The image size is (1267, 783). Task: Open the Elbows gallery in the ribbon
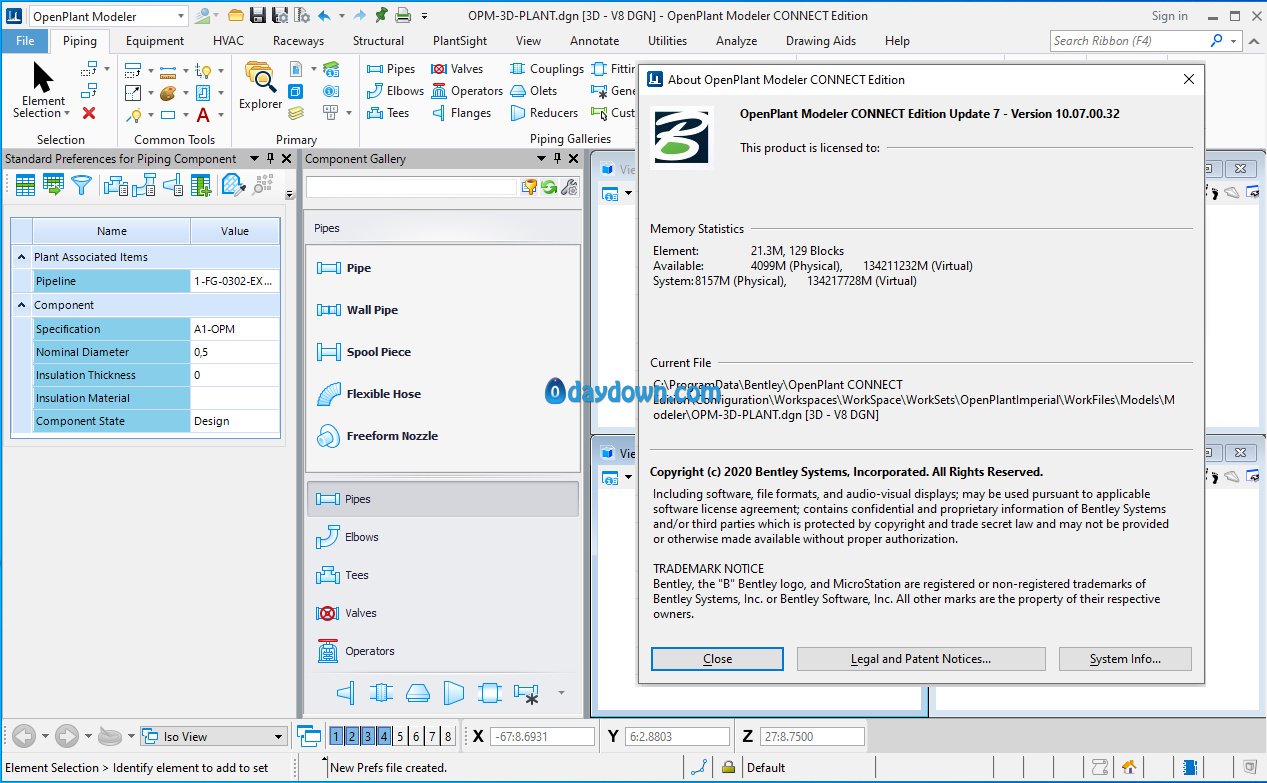click(x=395, y=91)
